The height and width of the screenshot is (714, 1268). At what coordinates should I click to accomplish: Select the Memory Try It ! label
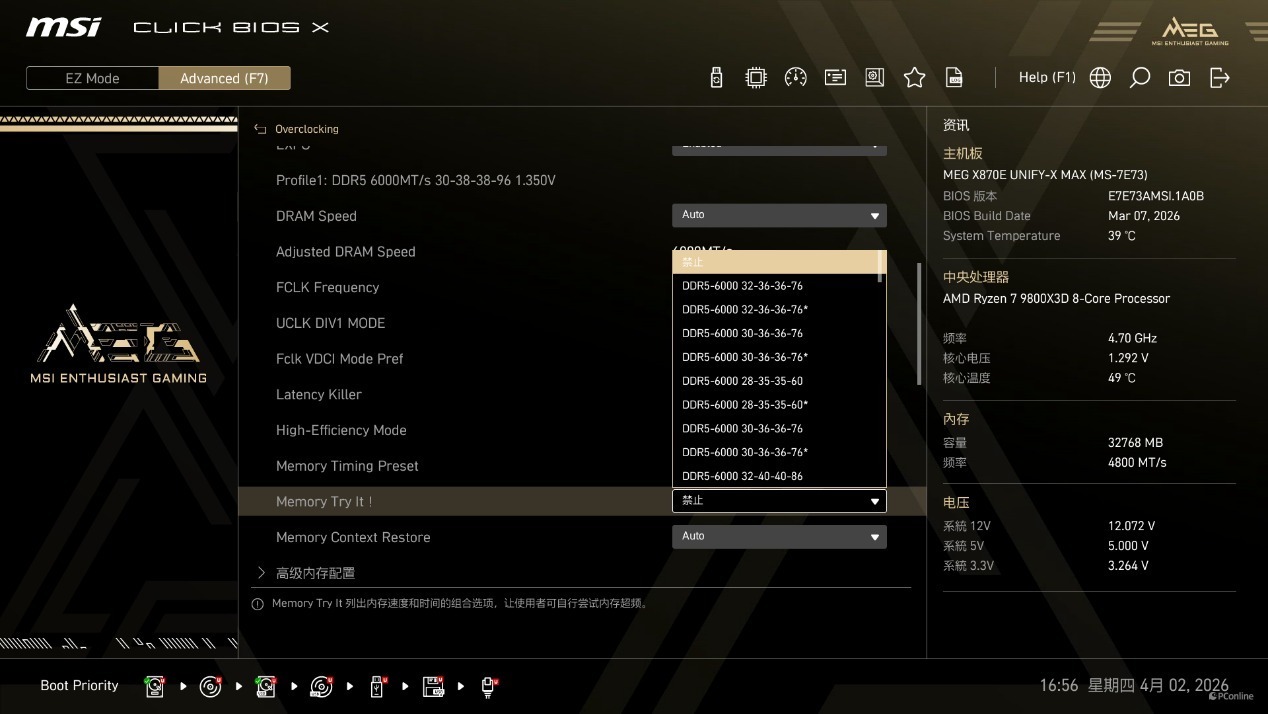(324, 502)
